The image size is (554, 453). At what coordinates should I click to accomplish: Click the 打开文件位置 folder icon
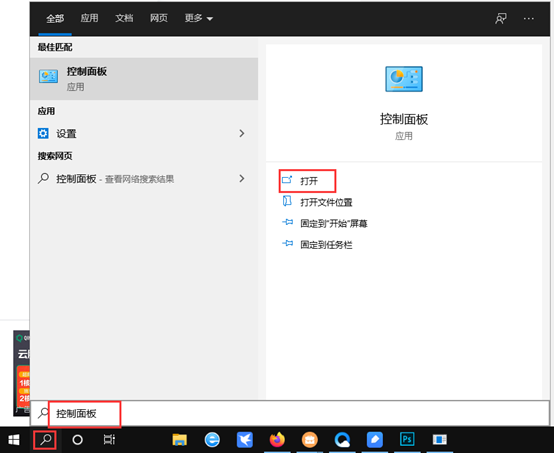click(287, 201)
